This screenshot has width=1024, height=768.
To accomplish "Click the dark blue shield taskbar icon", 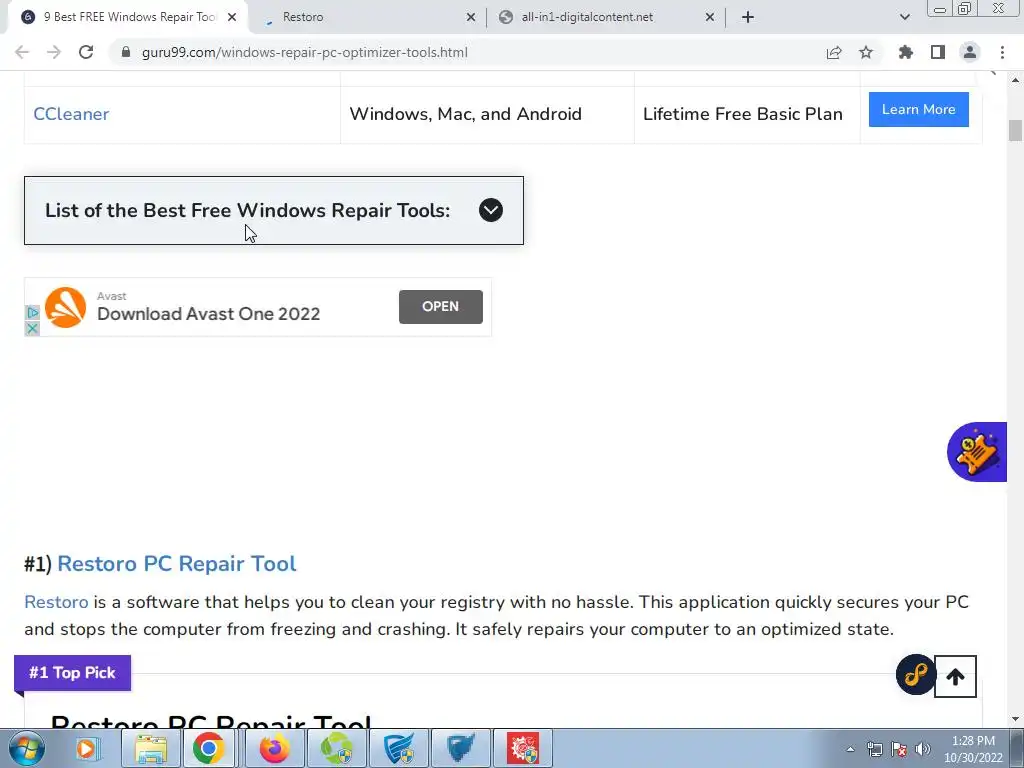I will coord(460,748).
